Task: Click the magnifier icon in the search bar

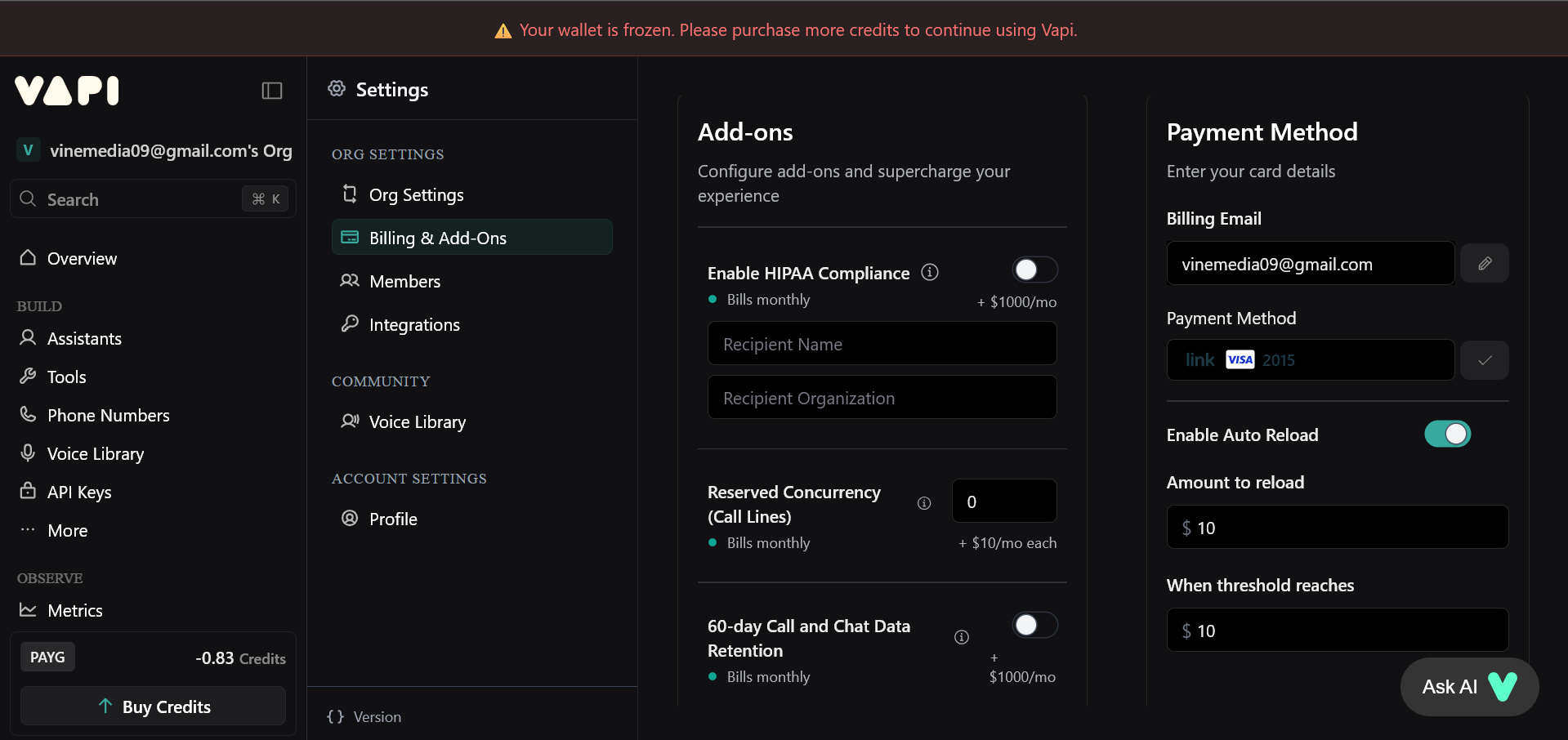Action: (27, 198)
